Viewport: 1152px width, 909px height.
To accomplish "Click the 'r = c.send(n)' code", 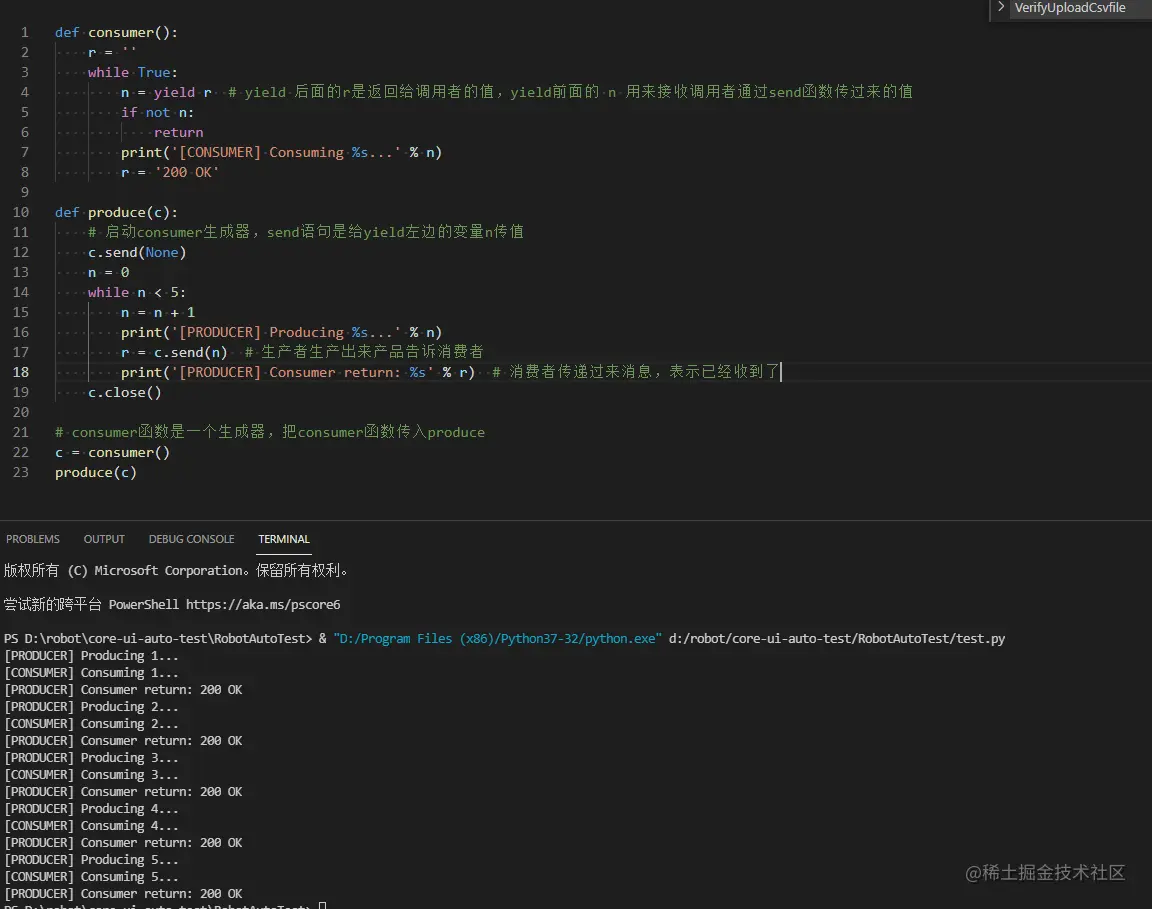I will (x=174, y=353).
